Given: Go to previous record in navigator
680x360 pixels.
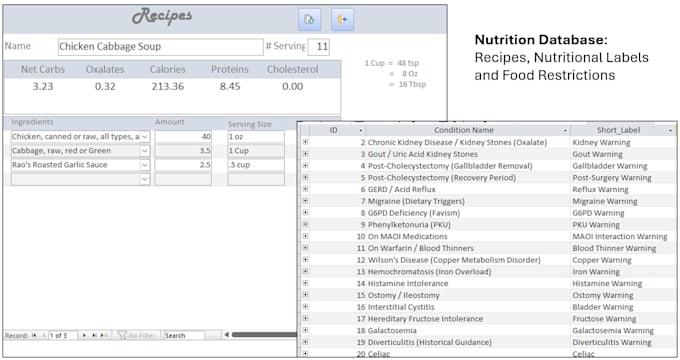Looking at the screenshot, I should [x=43, y=335].
